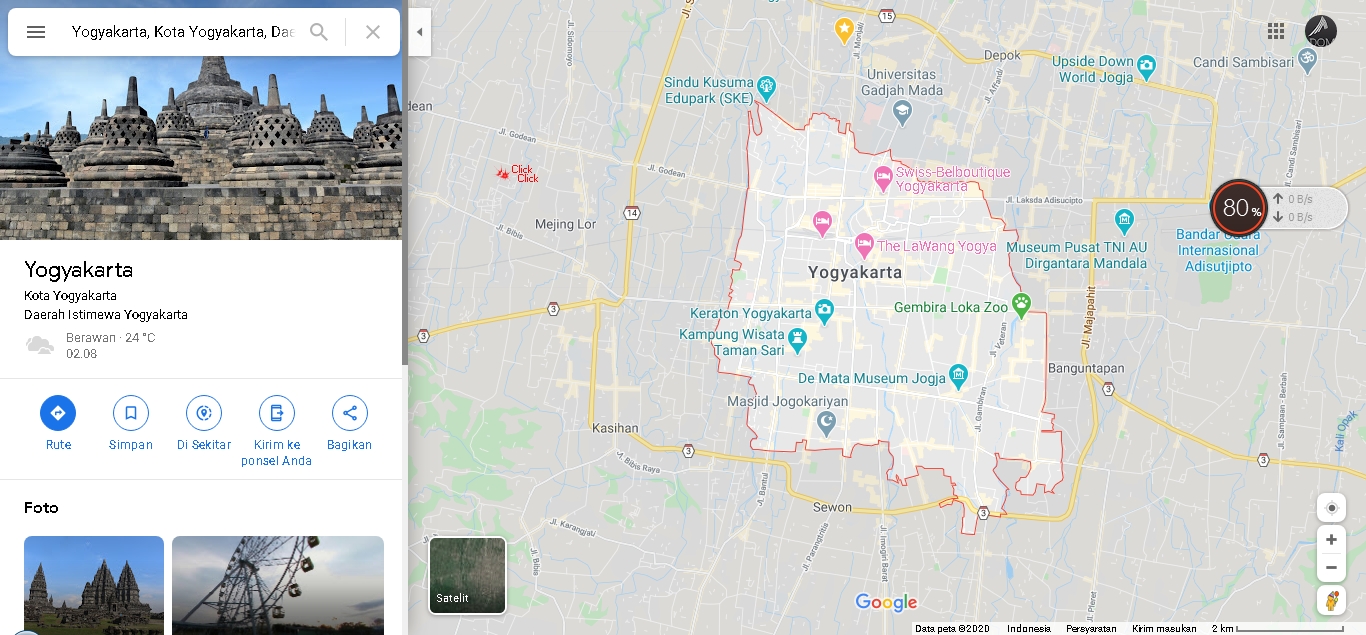Select the Kampung Wisata Taman Sari marker
Screen dimensions: 1366x635
coord(797,340)
